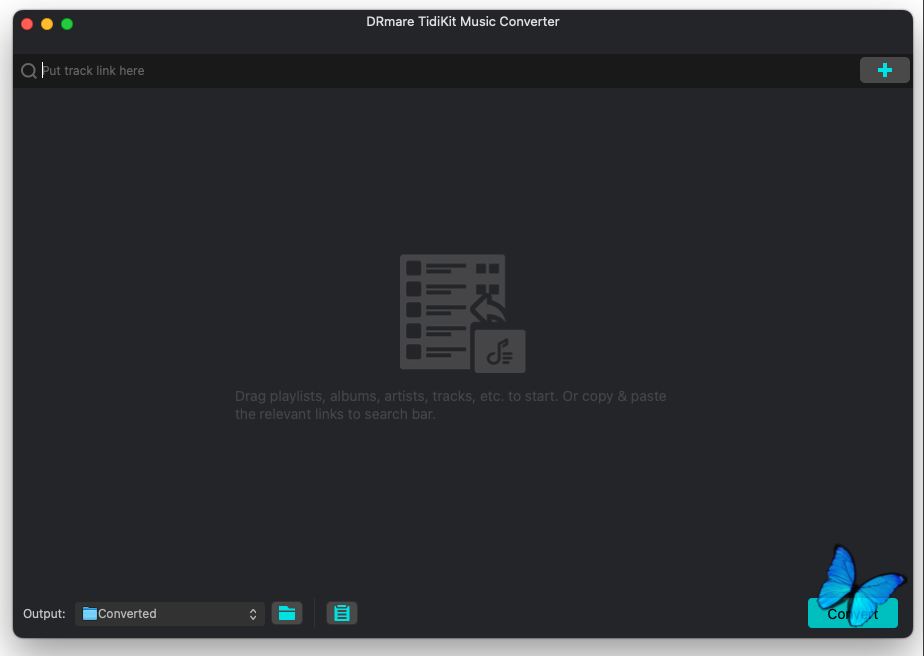Open the output folder icon button
This screenshot has width=924, height=656.
click(287, 613)
